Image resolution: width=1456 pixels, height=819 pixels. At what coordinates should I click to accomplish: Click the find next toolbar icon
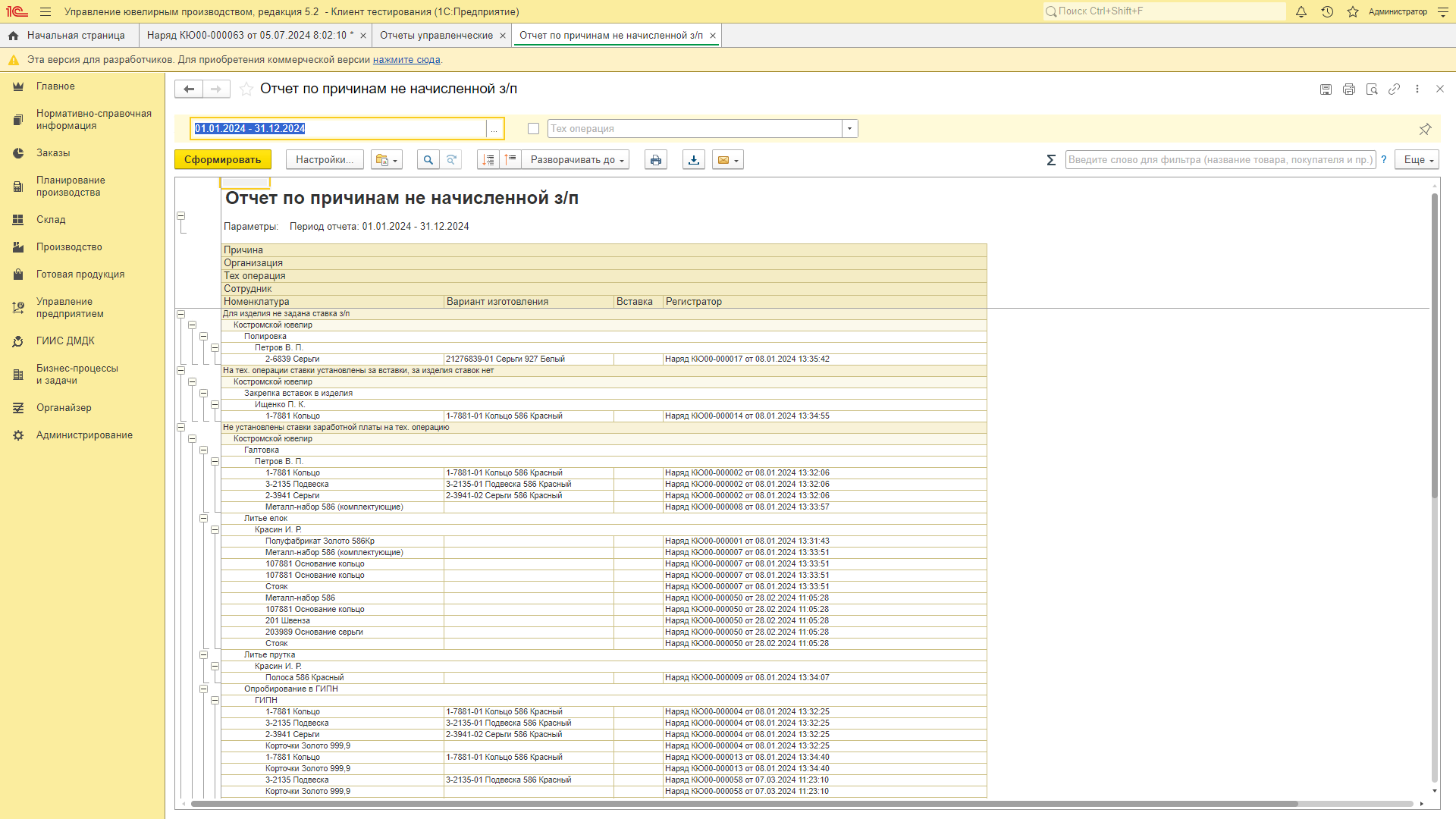tap(451, 160)
